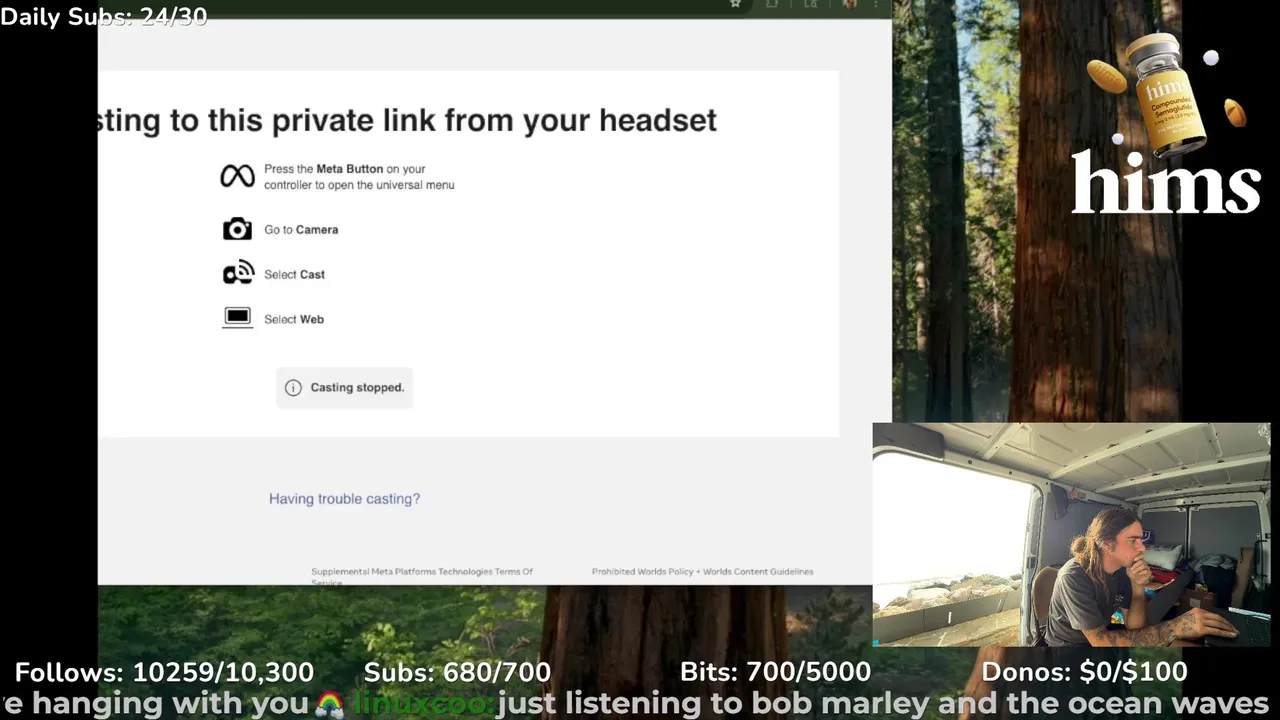This screenshot has height=720, width=1280.
Task: Click the Select Web text
Action: pyautogui.click(x=294, y=320)
